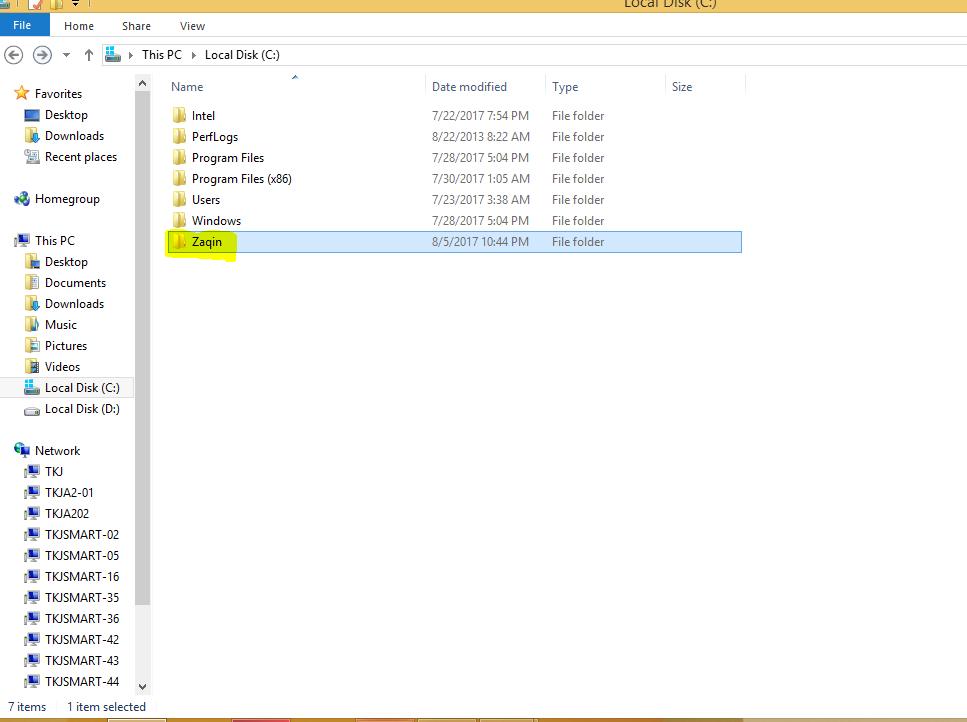The height and width of the screenshot is (722, 967).
Task: Click navigation pane scrollbar up arrow
Action: 142,83
